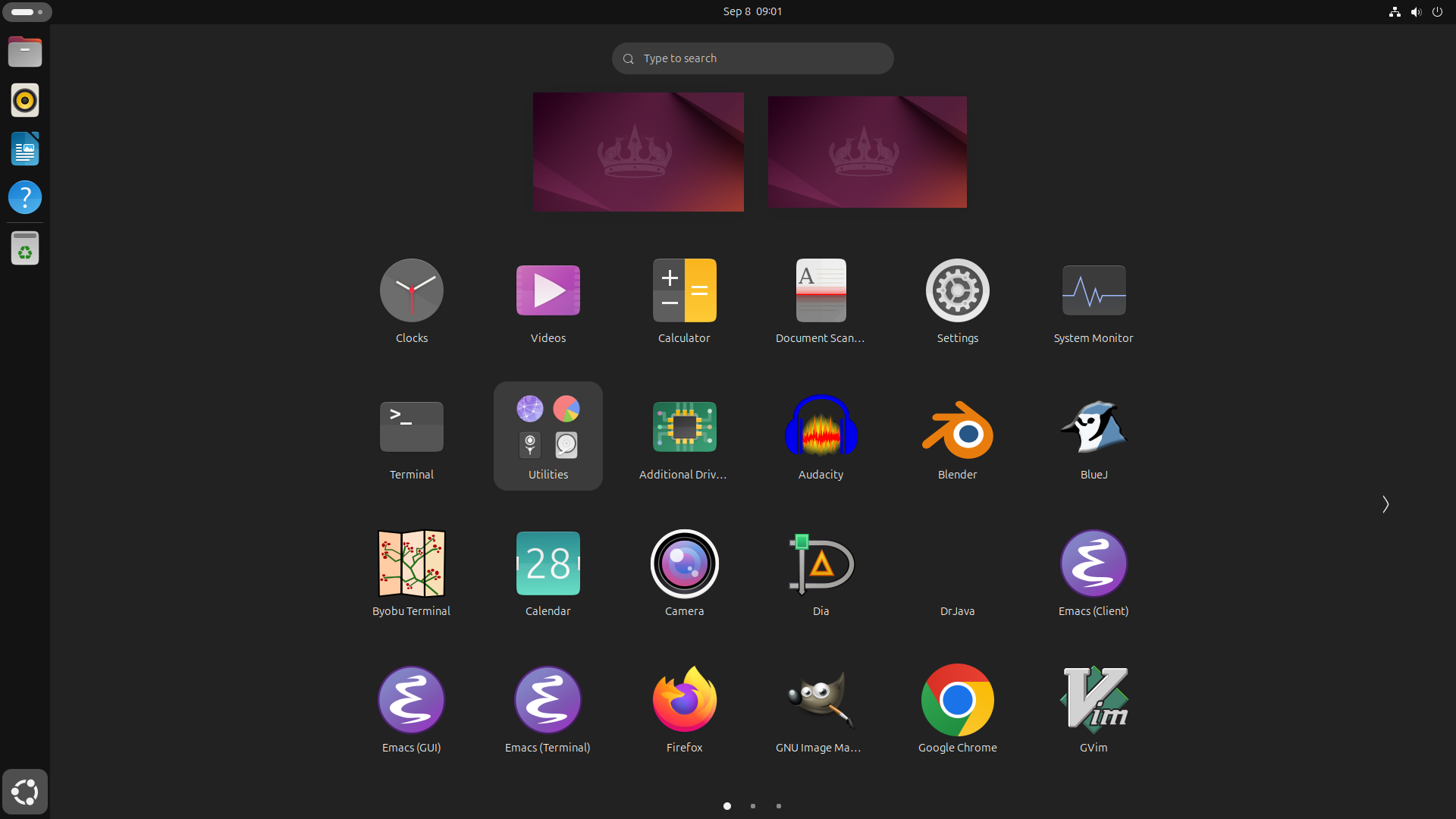Open the BlueJ IDE
This screenshot has width=1456, height=819.
tap(1094, 437)
